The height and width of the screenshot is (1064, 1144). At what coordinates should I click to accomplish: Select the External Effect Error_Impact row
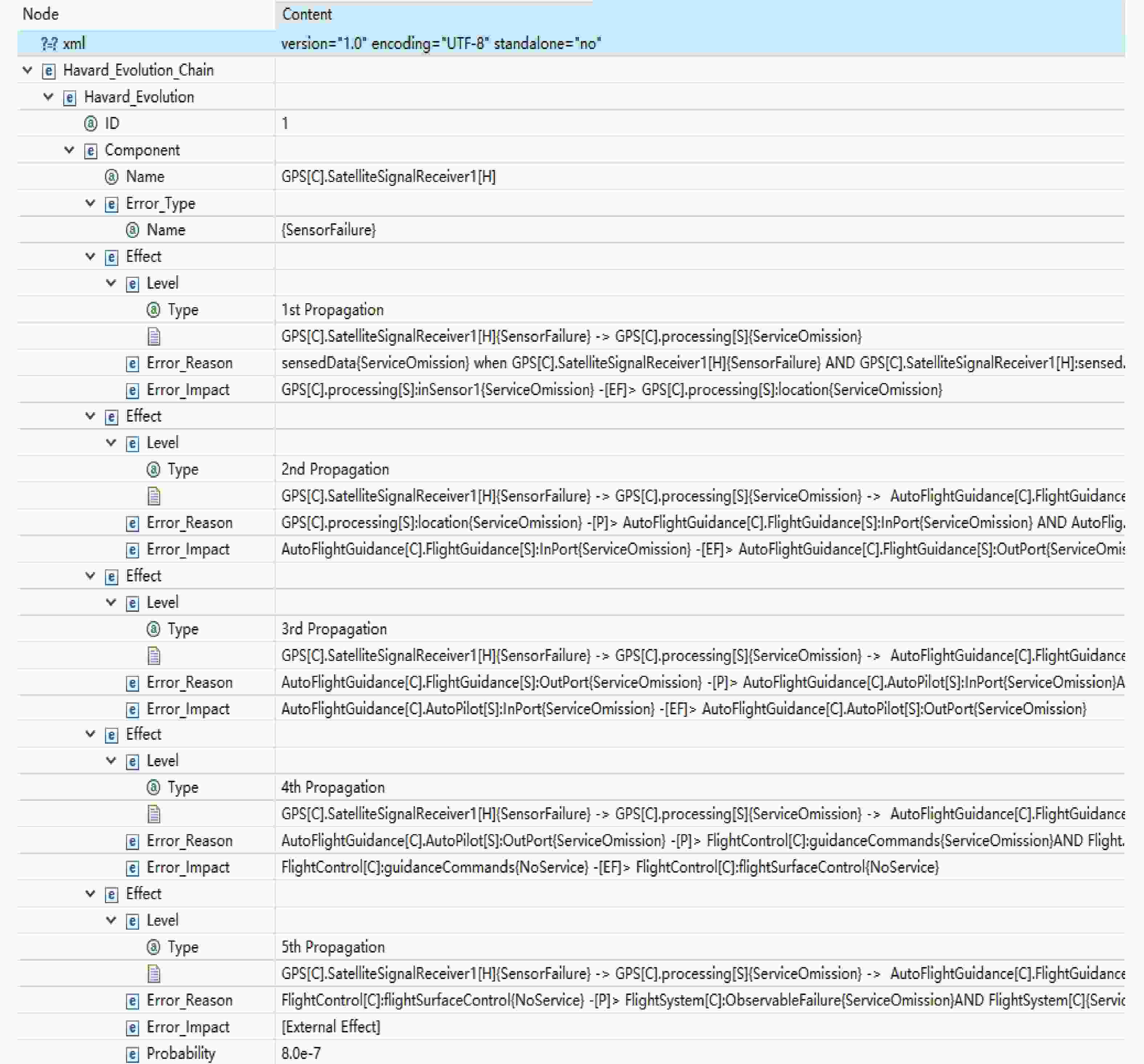[x=331, y=1027]
